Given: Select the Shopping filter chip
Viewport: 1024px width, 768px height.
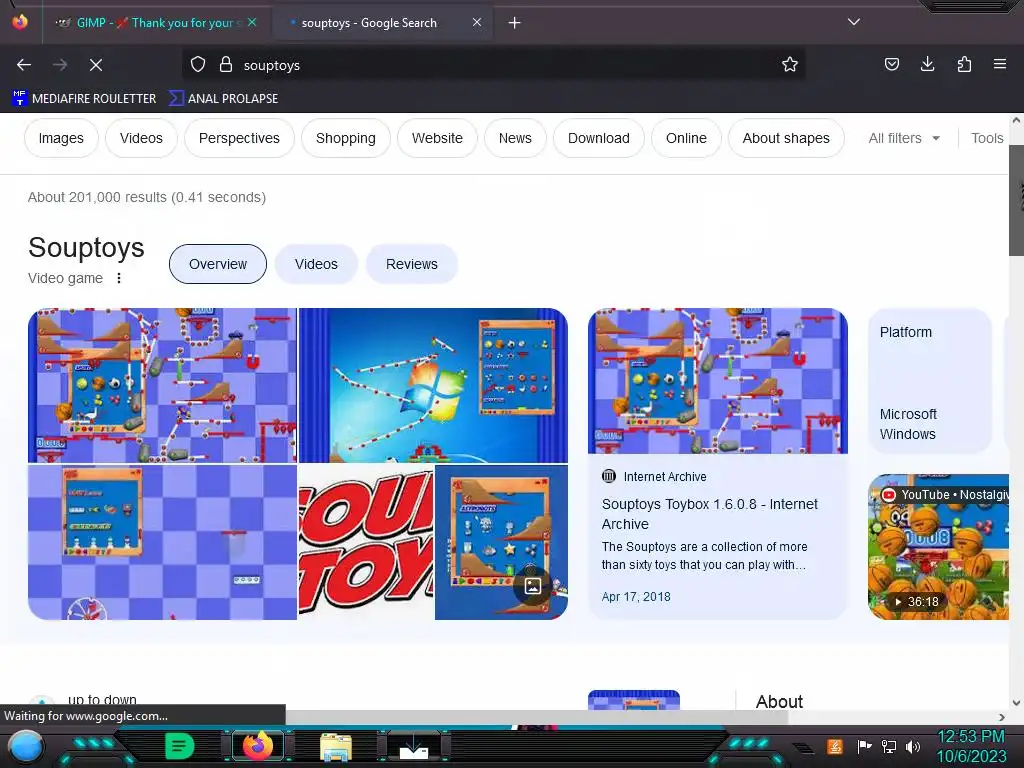Looking at the screenshot, I should (345, 138).
